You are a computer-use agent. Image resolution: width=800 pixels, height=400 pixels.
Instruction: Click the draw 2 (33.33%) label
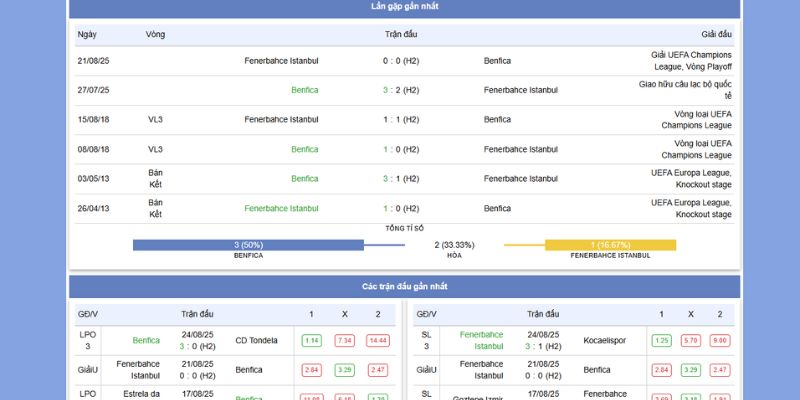(x=454, y=245)
